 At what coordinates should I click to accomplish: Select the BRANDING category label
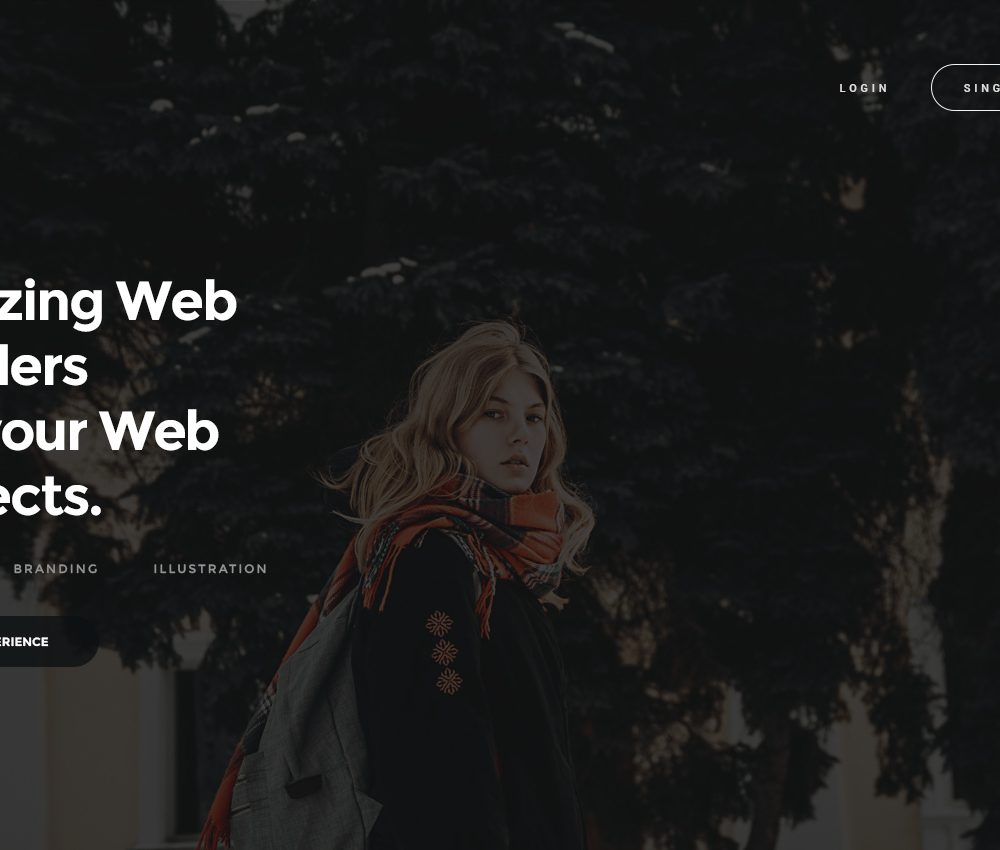[56, 569]
